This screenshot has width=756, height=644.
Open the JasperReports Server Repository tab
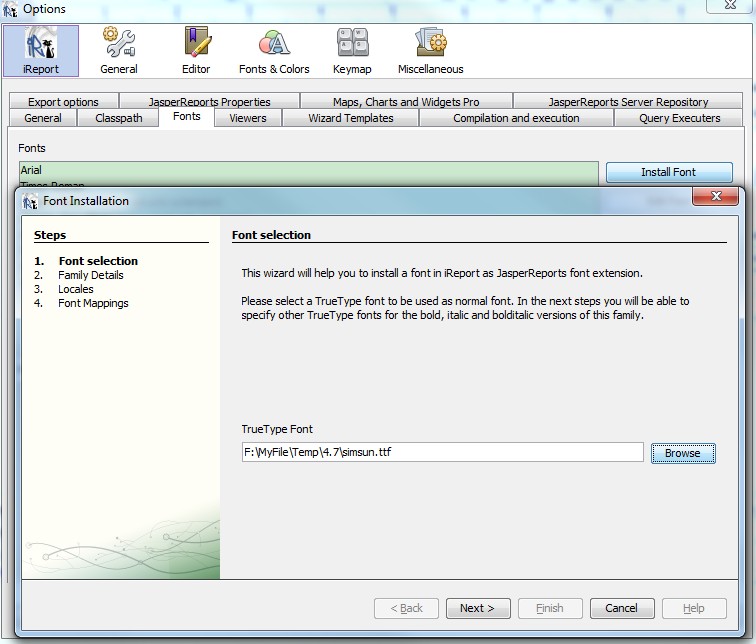(628, 101)
